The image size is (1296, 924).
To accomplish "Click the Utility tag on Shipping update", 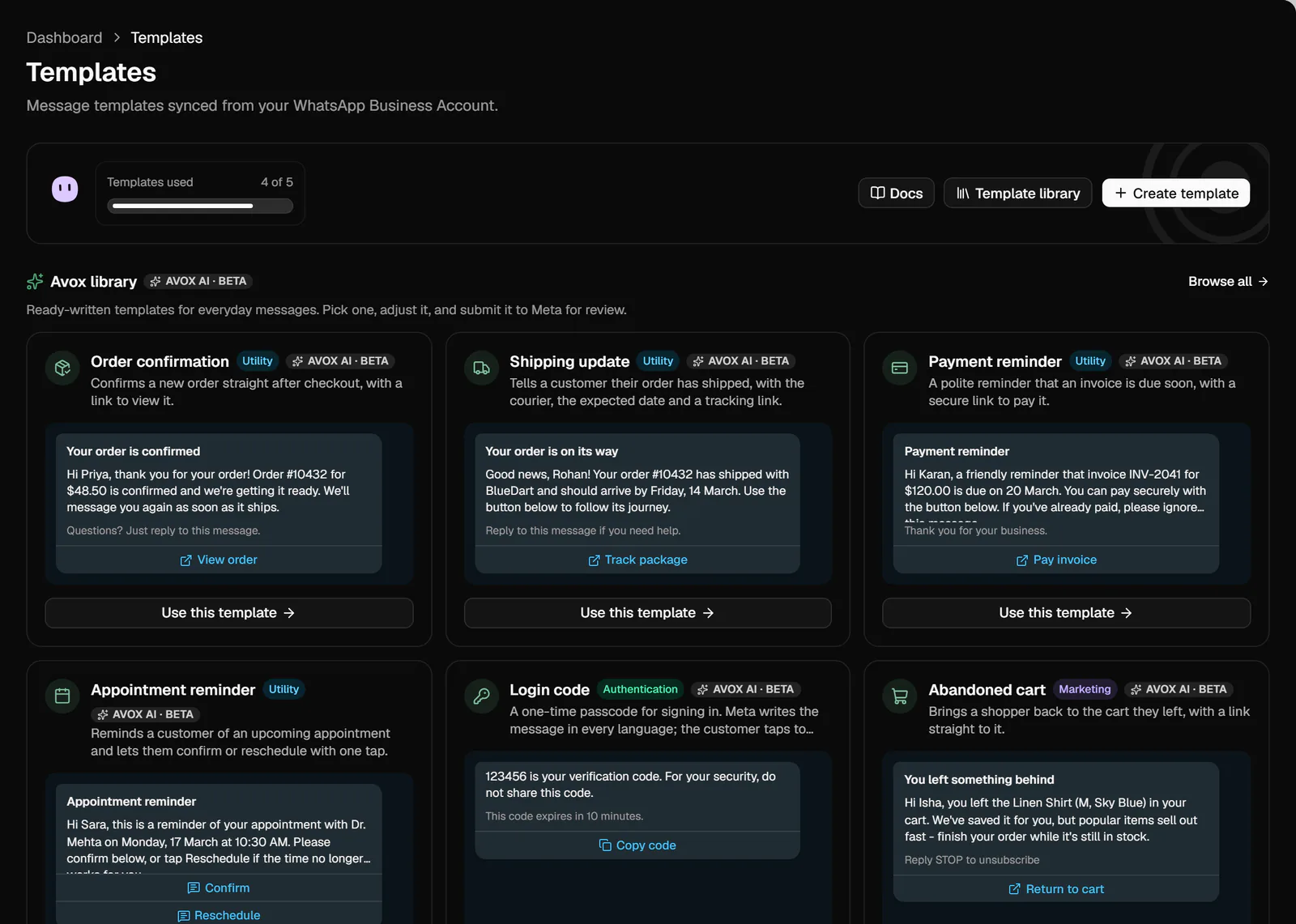I will 658,361.
